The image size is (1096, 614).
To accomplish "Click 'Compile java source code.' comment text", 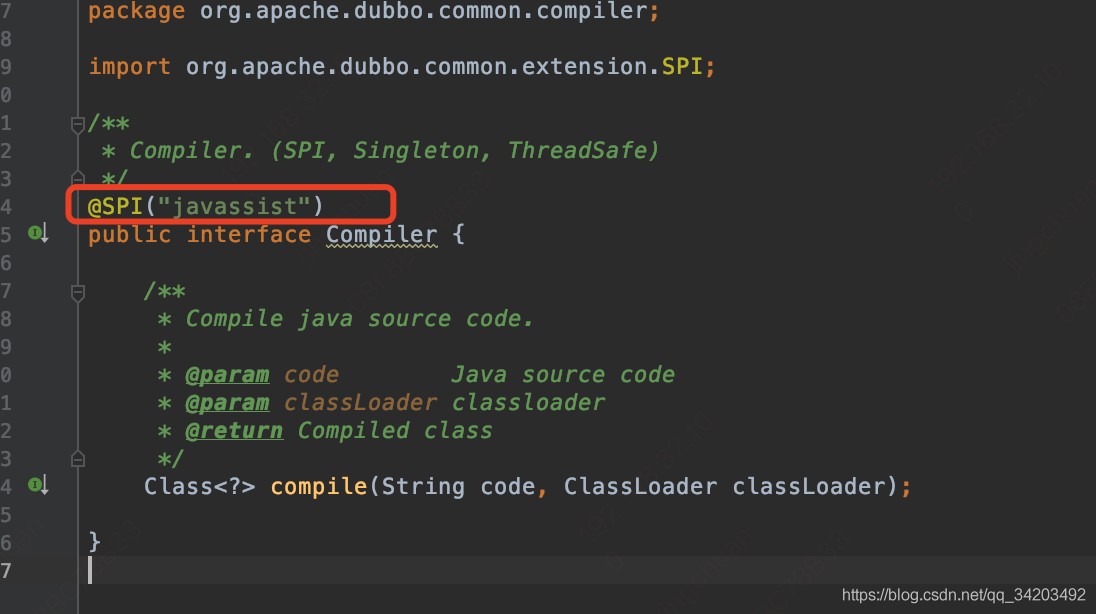I will pyautogui.click(x=359, y=319).
